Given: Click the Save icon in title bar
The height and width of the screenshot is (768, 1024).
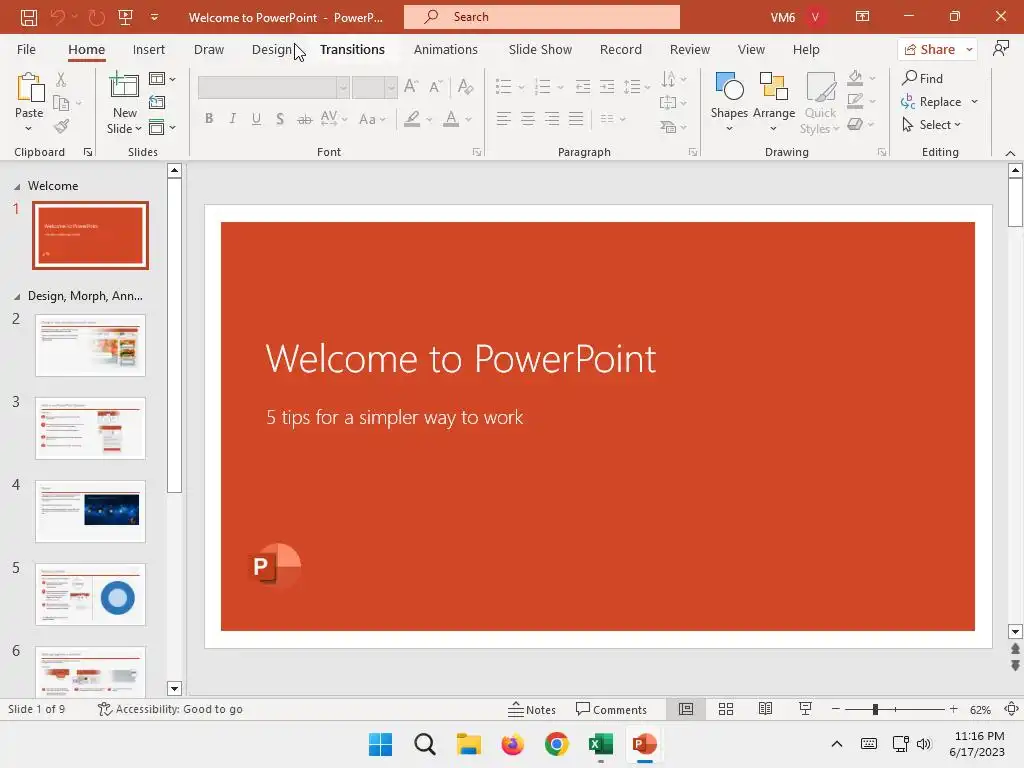Looking at the screenshot, I should [29, 17].
